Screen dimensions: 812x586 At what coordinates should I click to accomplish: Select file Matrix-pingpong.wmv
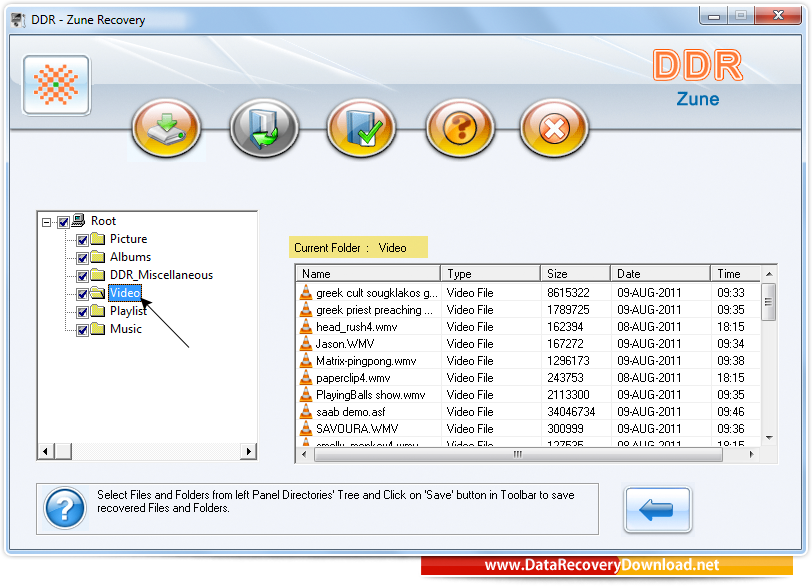pyautogui.click(x=366, y=361)
